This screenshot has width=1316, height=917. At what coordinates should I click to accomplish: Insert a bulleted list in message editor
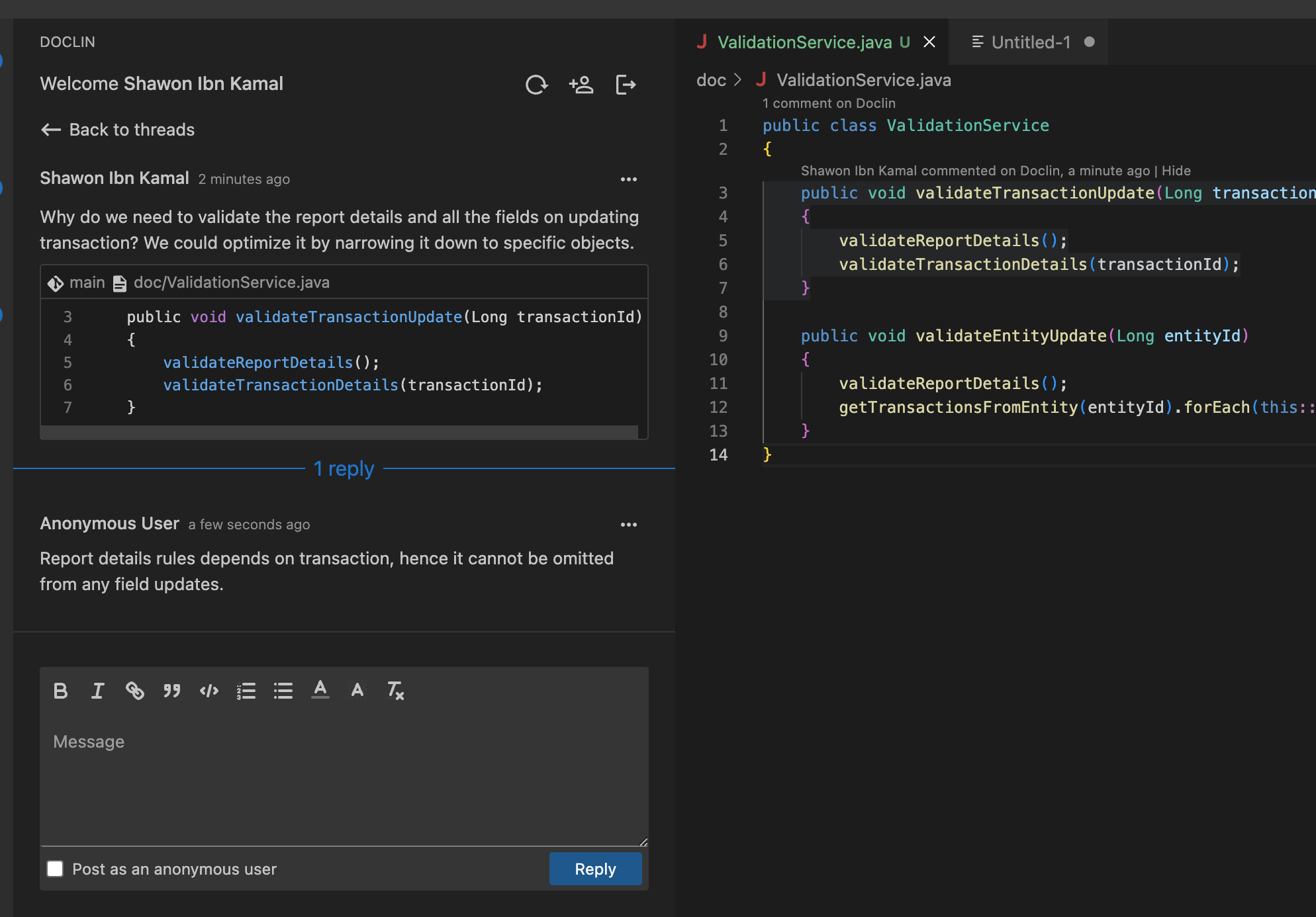point(283,691)
